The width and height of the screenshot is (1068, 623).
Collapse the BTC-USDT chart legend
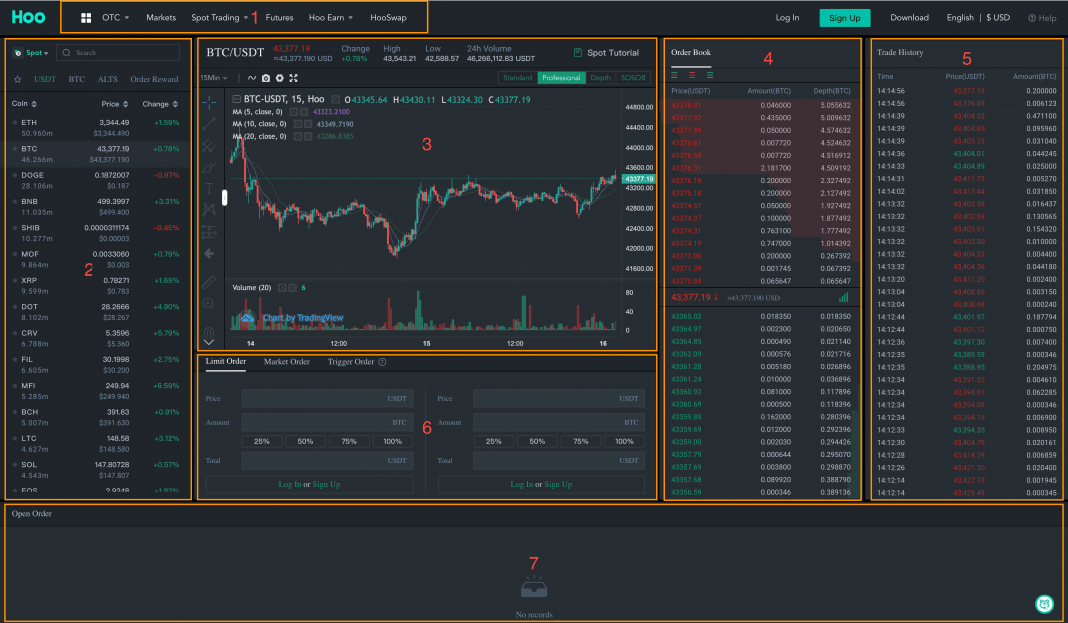(x=236, y=99)
